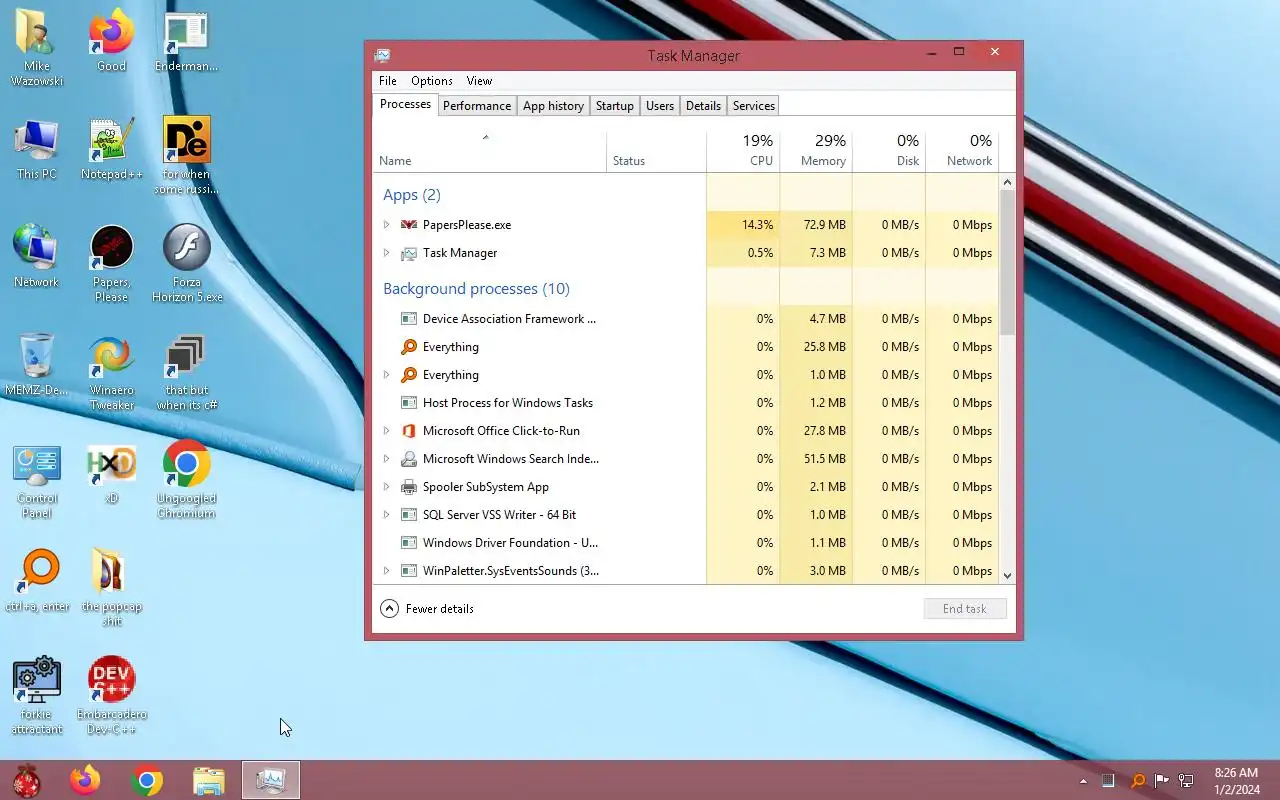Click the Apps (2) heading

(412, 195)
